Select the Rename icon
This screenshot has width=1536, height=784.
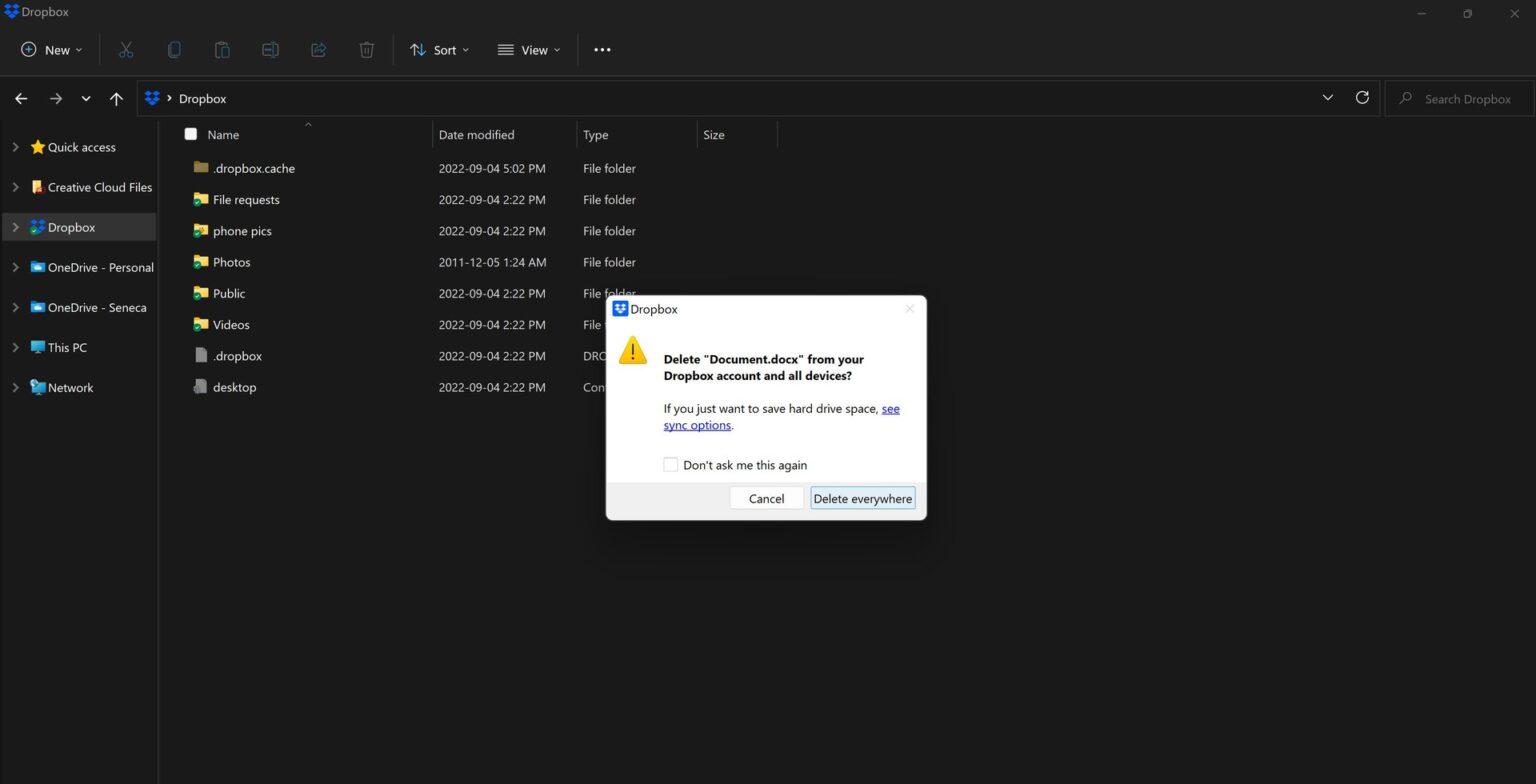point(270,49)
